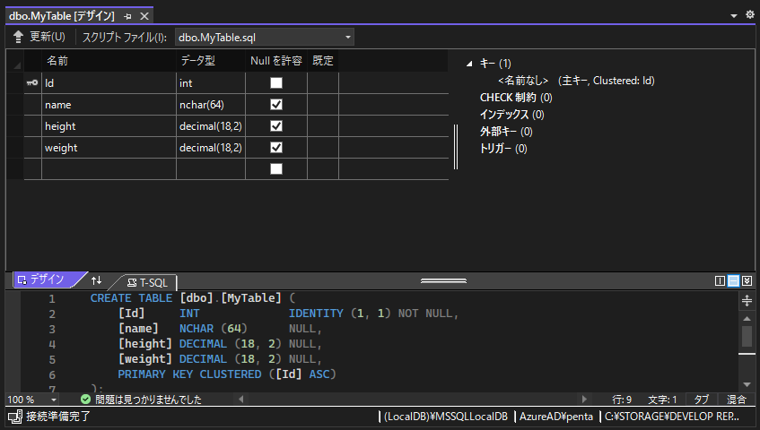Check Null allowed on the empty new row
Viewport: 760px width, 430px height.
[276, 169]
